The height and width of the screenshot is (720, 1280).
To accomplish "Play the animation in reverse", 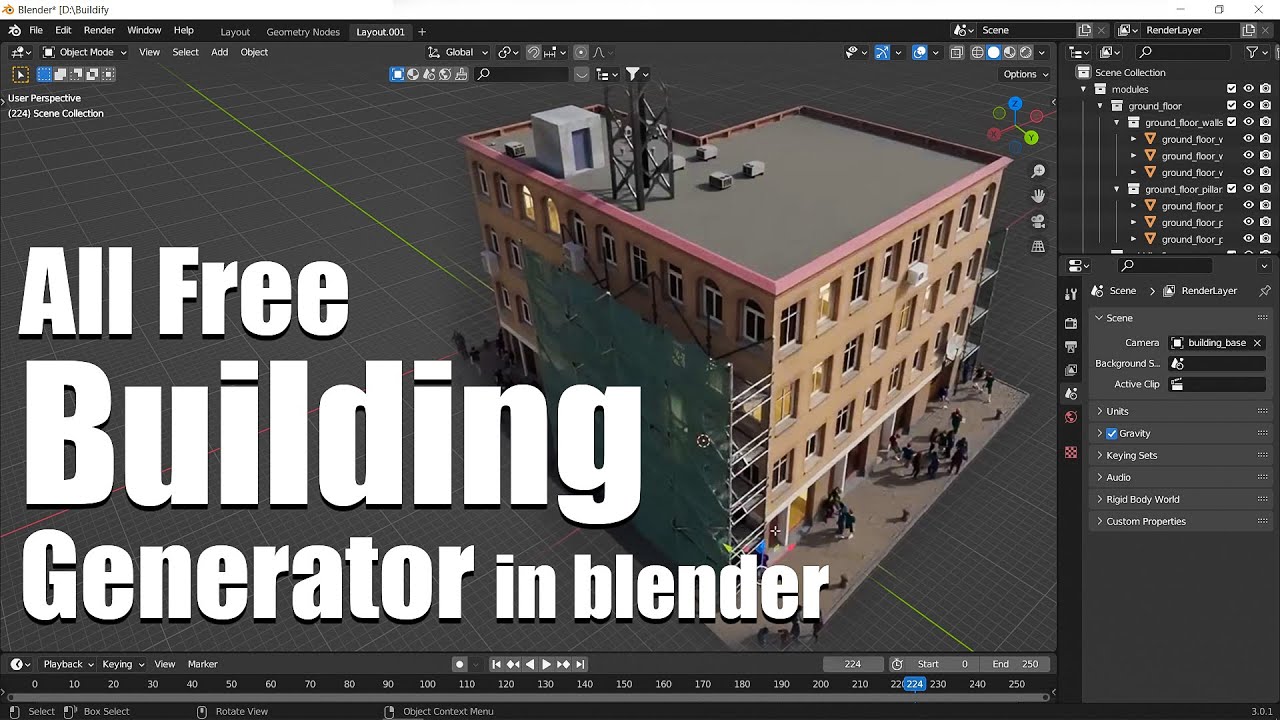I will pos(530,664).
